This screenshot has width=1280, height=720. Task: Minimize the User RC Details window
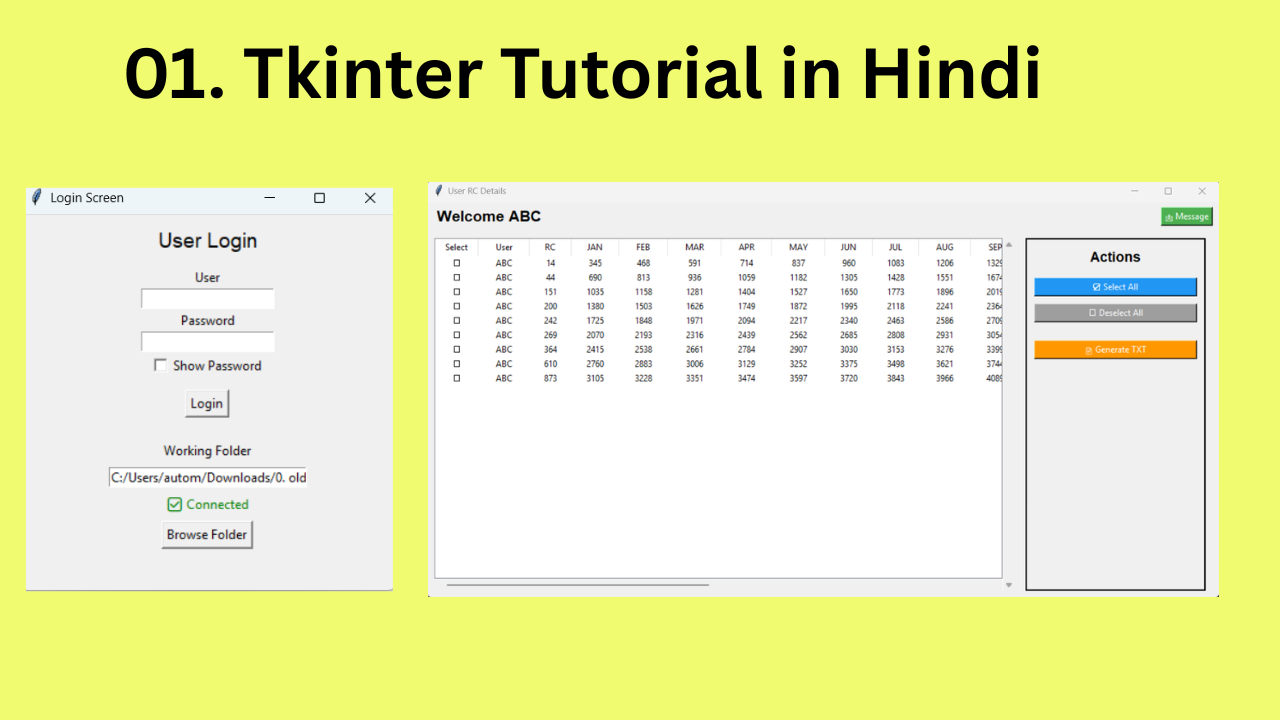1135,191
